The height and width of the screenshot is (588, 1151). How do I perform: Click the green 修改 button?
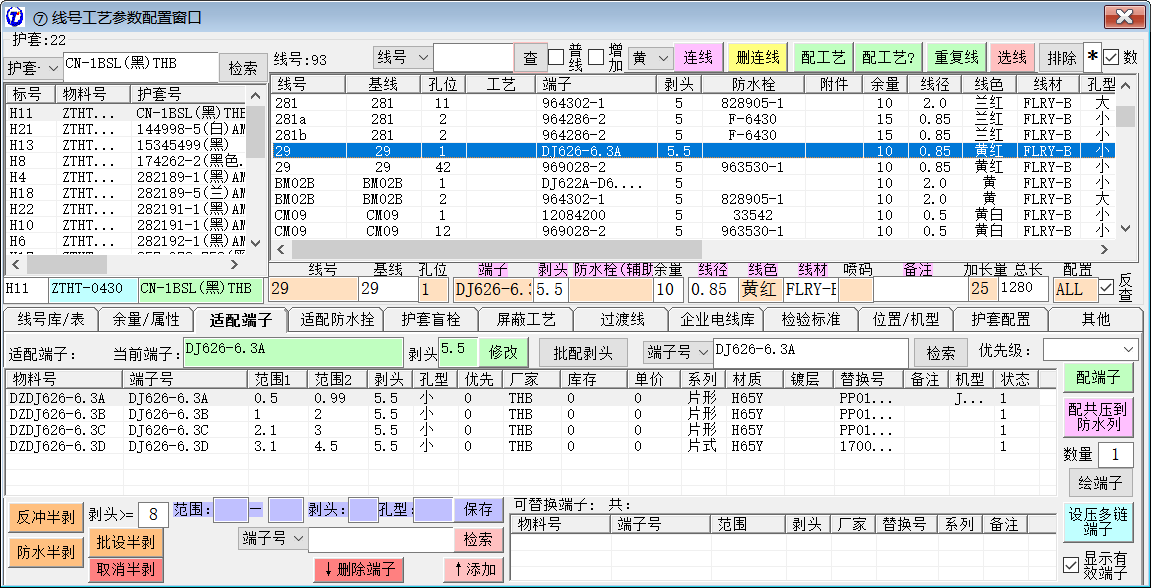(x=503, y=352)
